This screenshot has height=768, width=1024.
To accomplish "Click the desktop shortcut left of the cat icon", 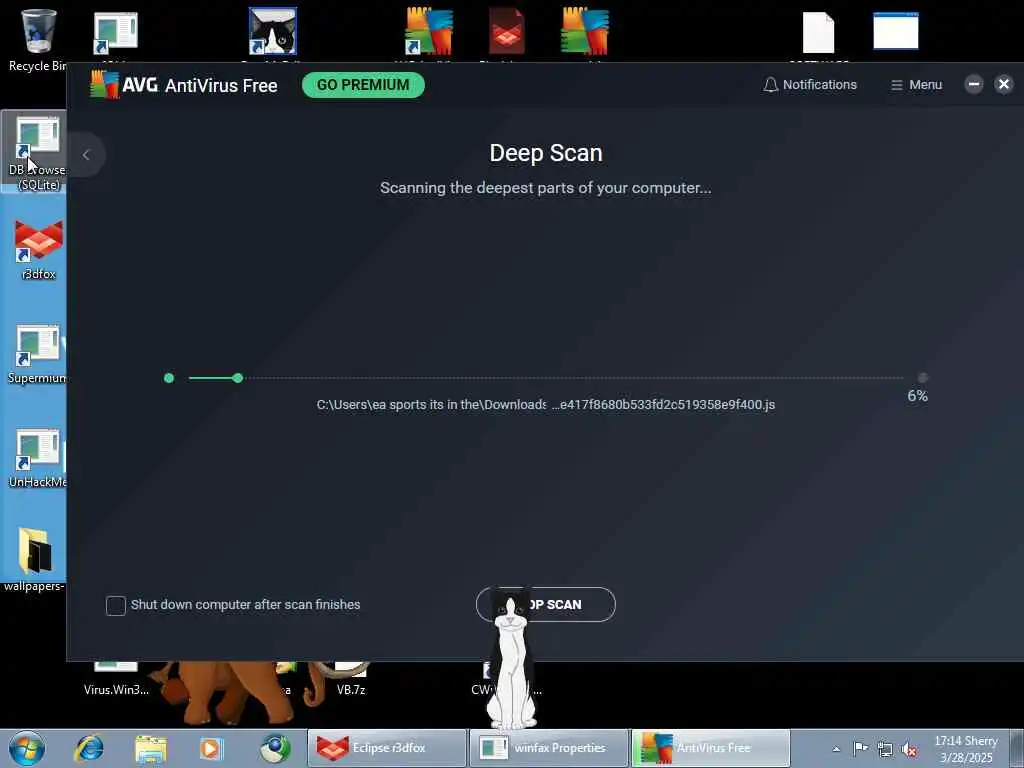I will pos(116,34).
